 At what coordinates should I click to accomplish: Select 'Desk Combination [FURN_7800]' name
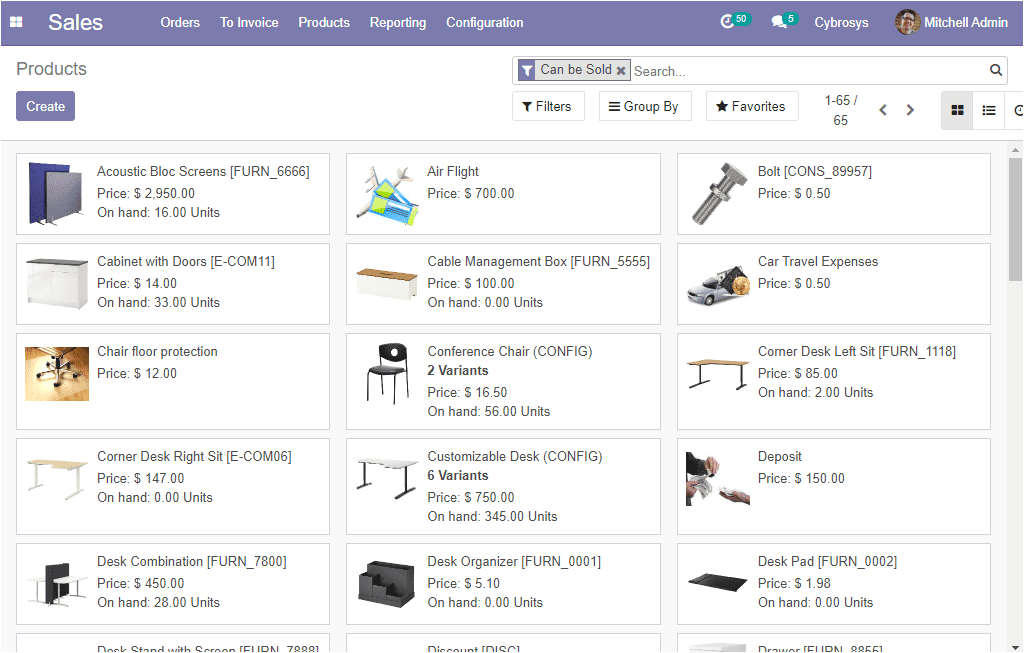click(x=192, y=562)
